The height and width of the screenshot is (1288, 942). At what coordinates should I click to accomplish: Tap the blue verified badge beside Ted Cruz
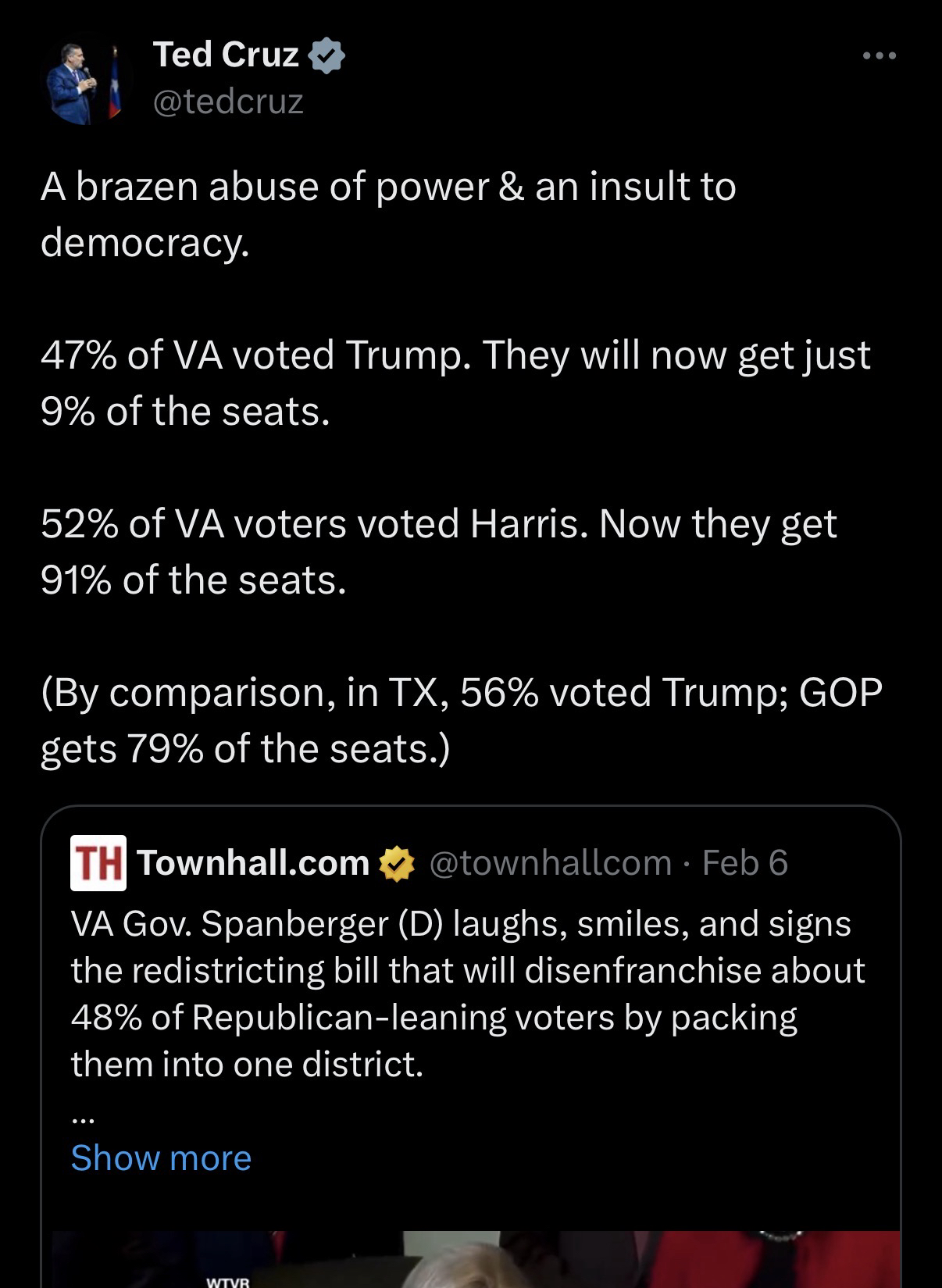coord(328,56)
